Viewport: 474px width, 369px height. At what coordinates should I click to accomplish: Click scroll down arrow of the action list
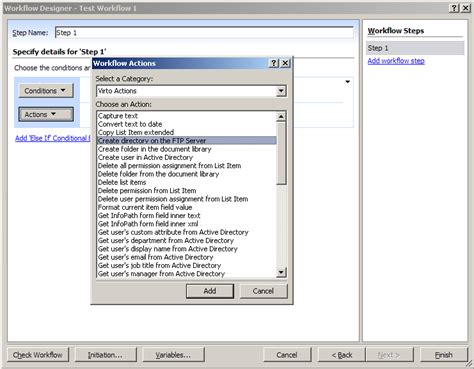(281, 273)
